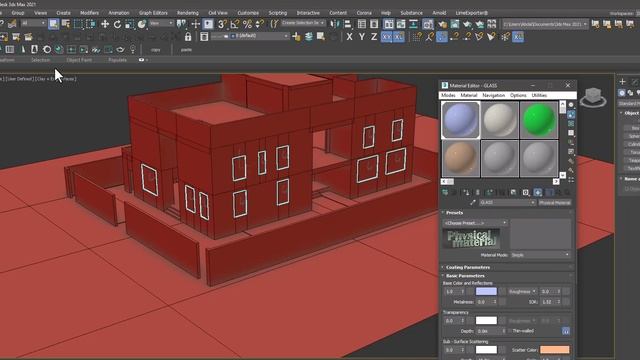This screenshot has height=360, width=640.
Task: Open the Material Editor toolbar icon
Action: click(428, 24)
